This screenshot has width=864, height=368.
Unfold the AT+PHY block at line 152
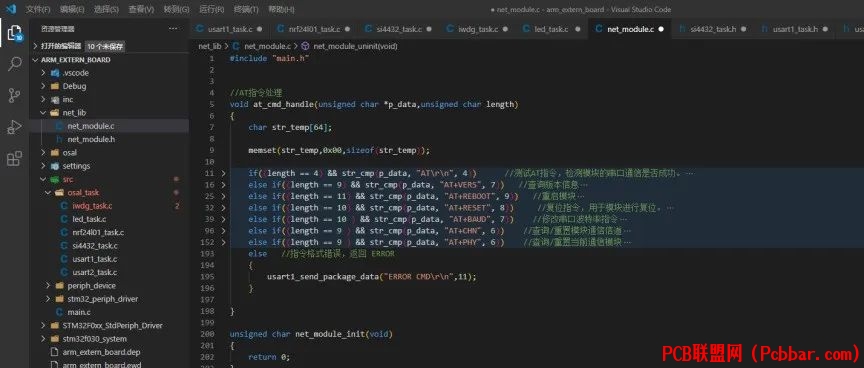pyautogui.click(x=223, y=242)
